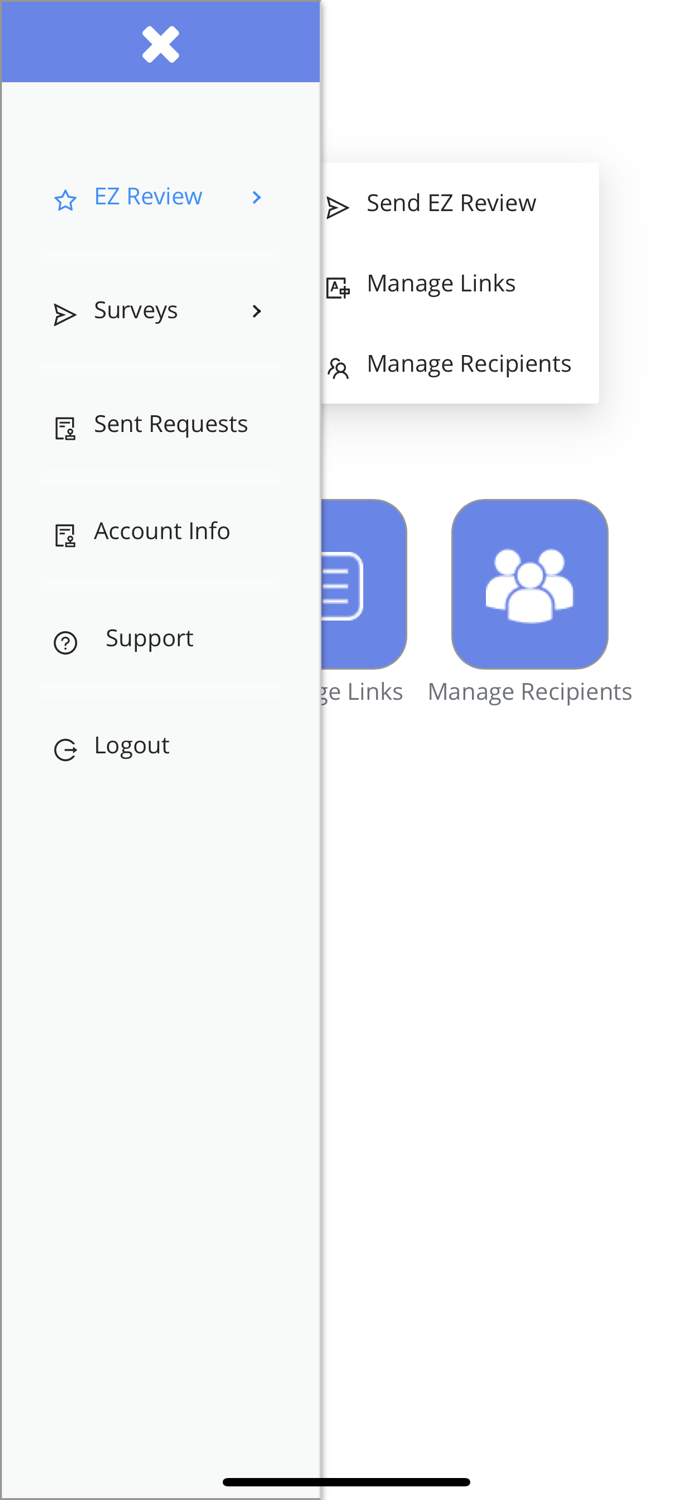Image resolution: width=693 pixels, height=1500 pixels.
Task: Click the star icon beside EZ Review
Action: 65,200
